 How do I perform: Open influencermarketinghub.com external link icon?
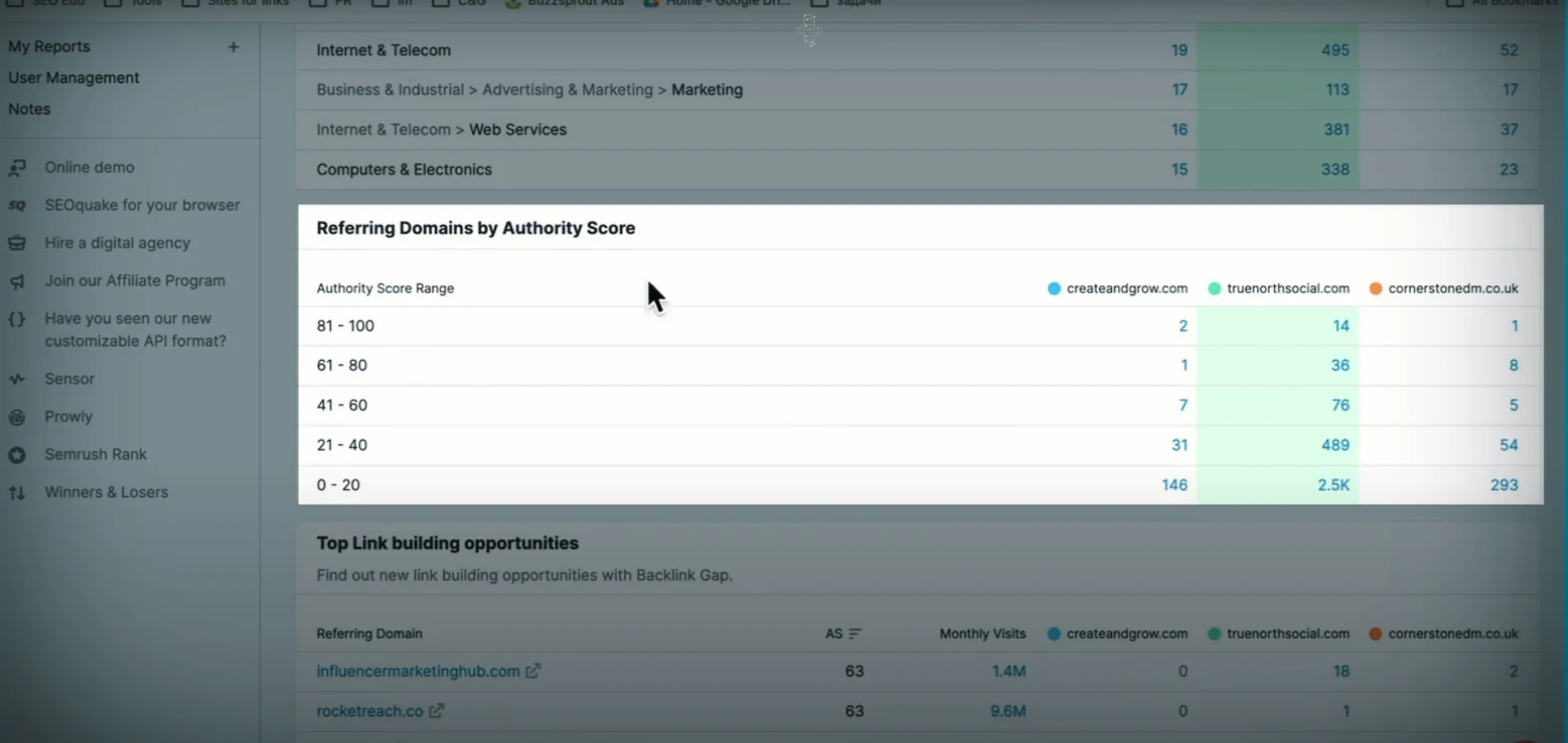tap(533, 671)
